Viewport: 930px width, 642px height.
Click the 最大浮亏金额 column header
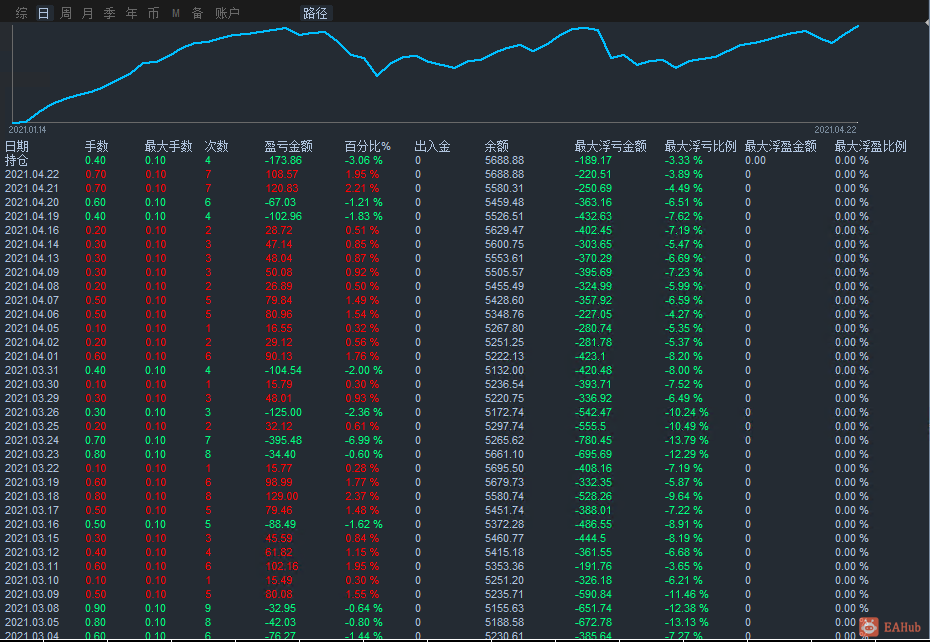[x=610, y=146]
